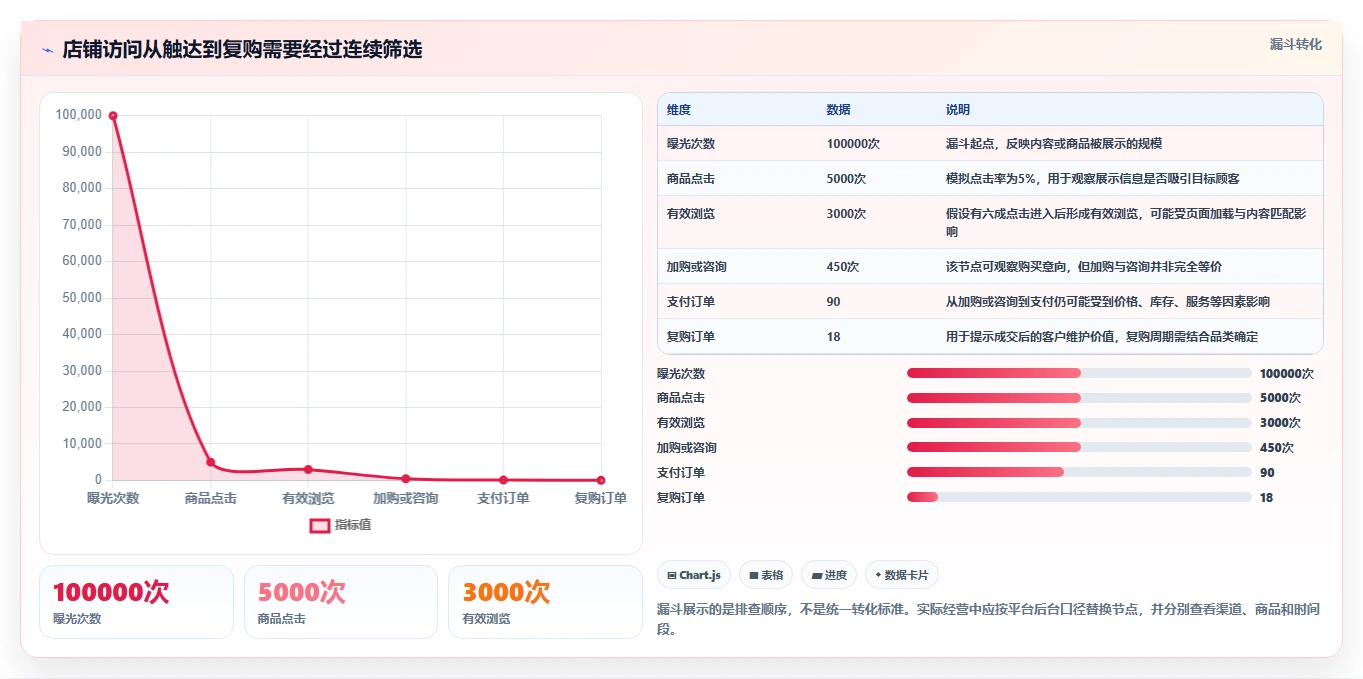Click the 加购或咨询 x-axis label
This screenshot has width=1363, height=679.
pos(406,498)
